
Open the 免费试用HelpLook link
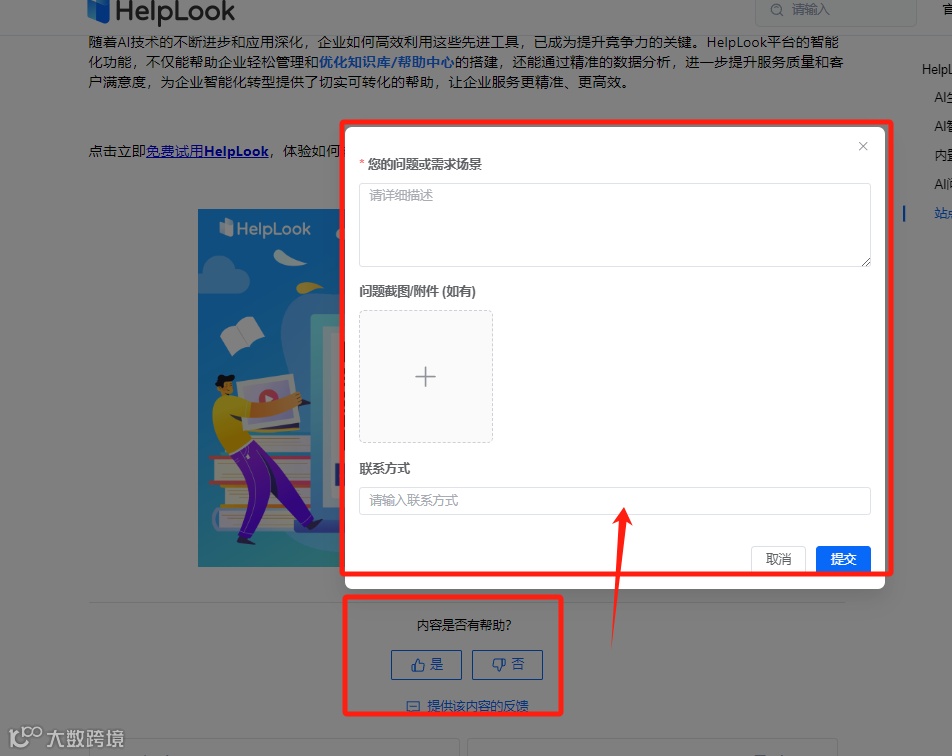tap(208, 151)
